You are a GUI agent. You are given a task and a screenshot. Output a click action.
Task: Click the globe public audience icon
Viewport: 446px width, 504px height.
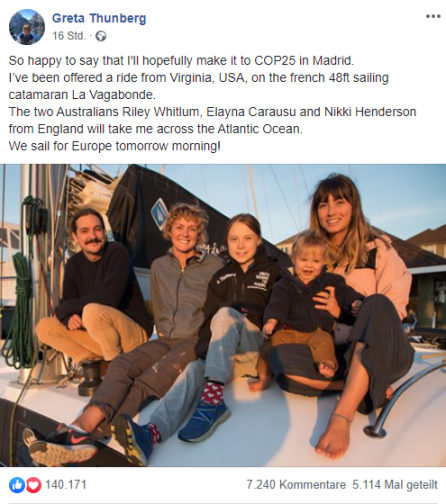[x=101, y=36]
